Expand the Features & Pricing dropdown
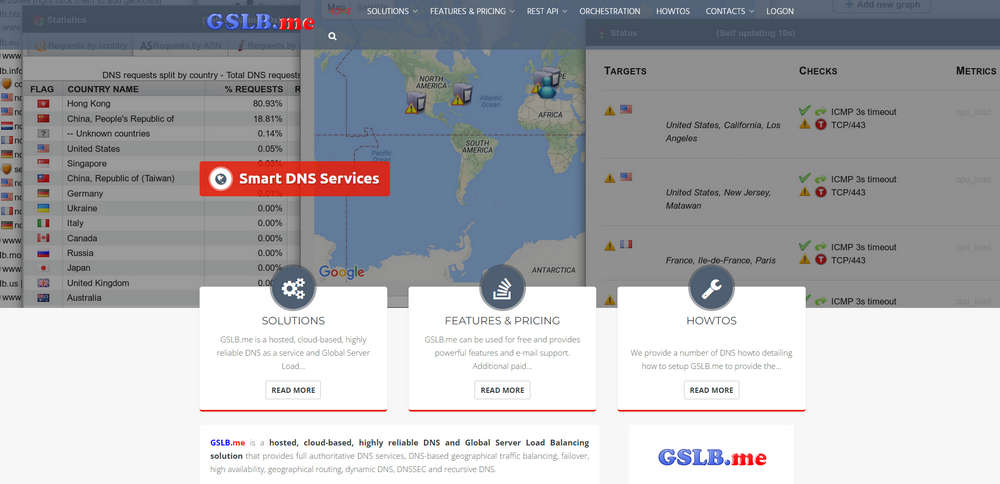 pyautogui.click(x=473, y=11)
